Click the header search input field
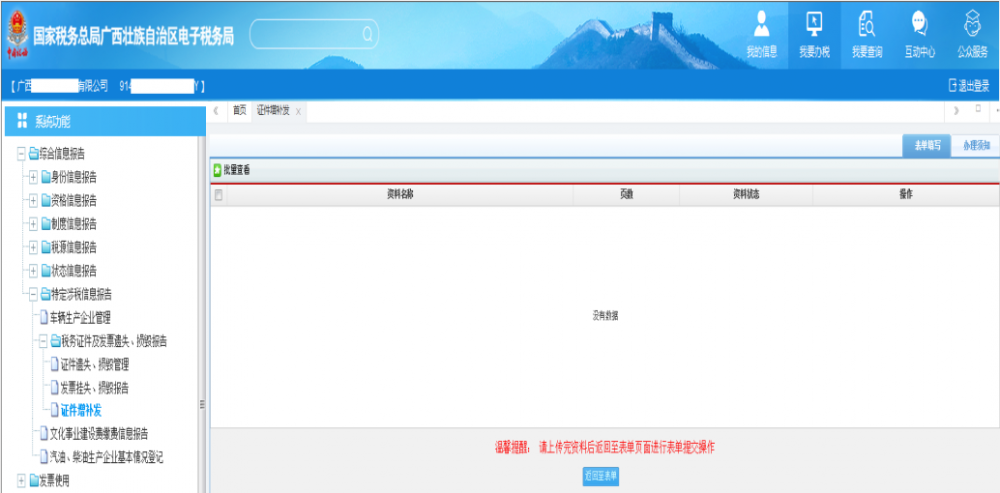 (314, 34)
